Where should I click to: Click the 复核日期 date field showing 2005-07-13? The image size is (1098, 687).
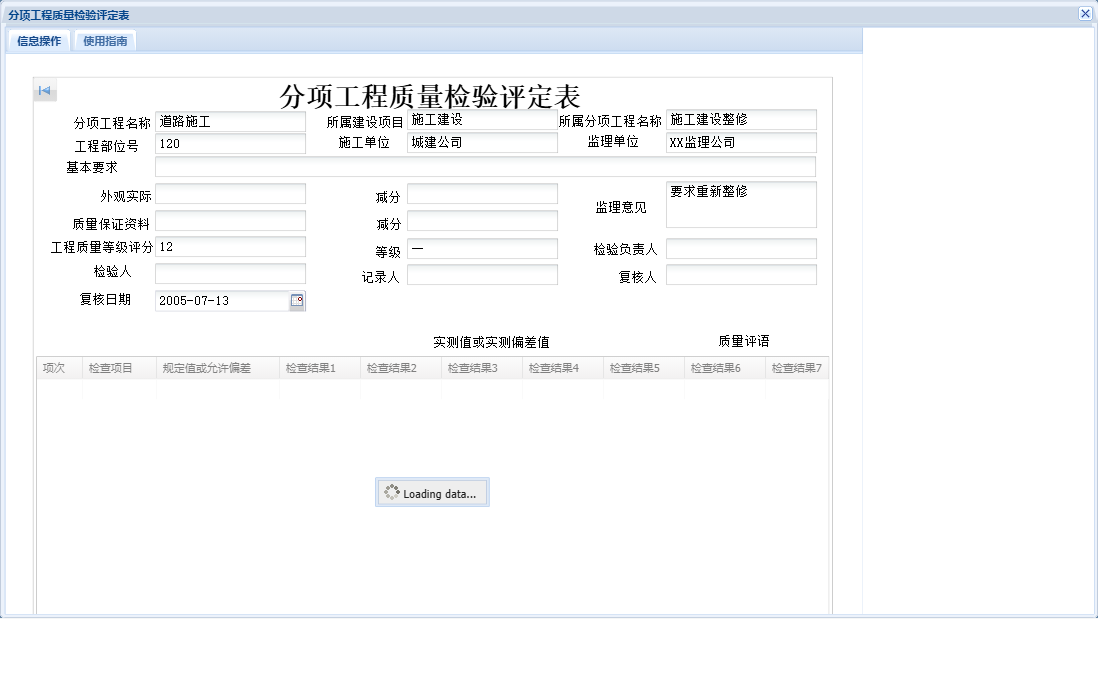pos(220,300)
